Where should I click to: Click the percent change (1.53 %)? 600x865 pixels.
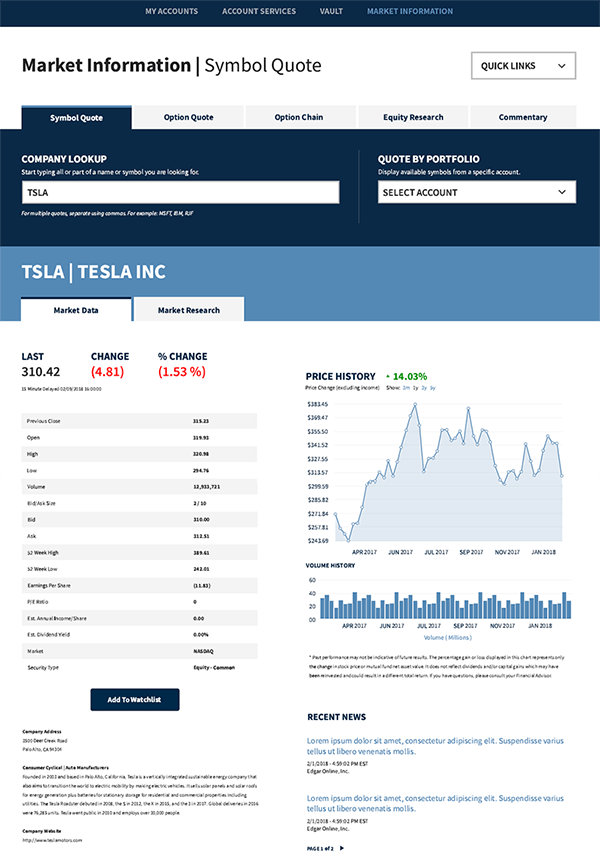pyautogui.click(x=182, y=372)
